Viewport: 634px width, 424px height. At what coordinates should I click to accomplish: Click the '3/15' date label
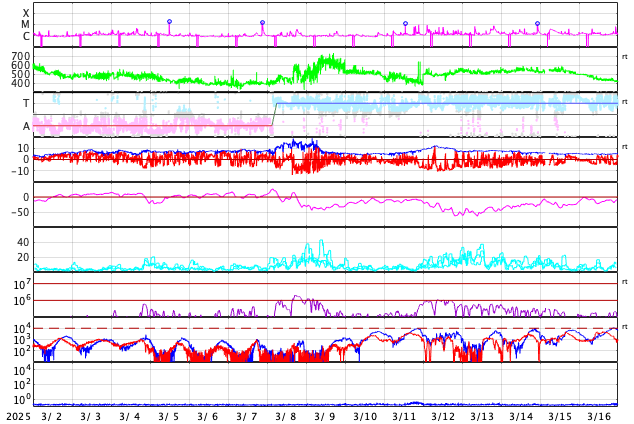[560, 417]
